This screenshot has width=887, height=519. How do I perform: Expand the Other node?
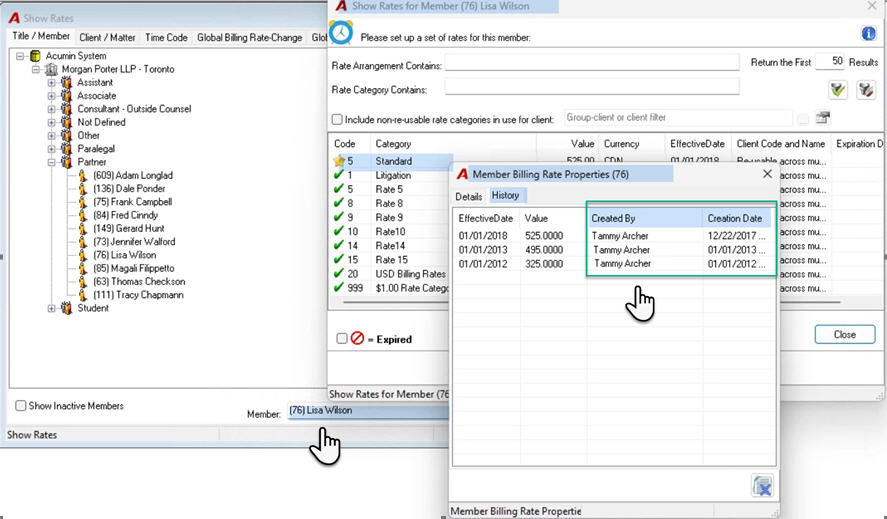[51, 136]
